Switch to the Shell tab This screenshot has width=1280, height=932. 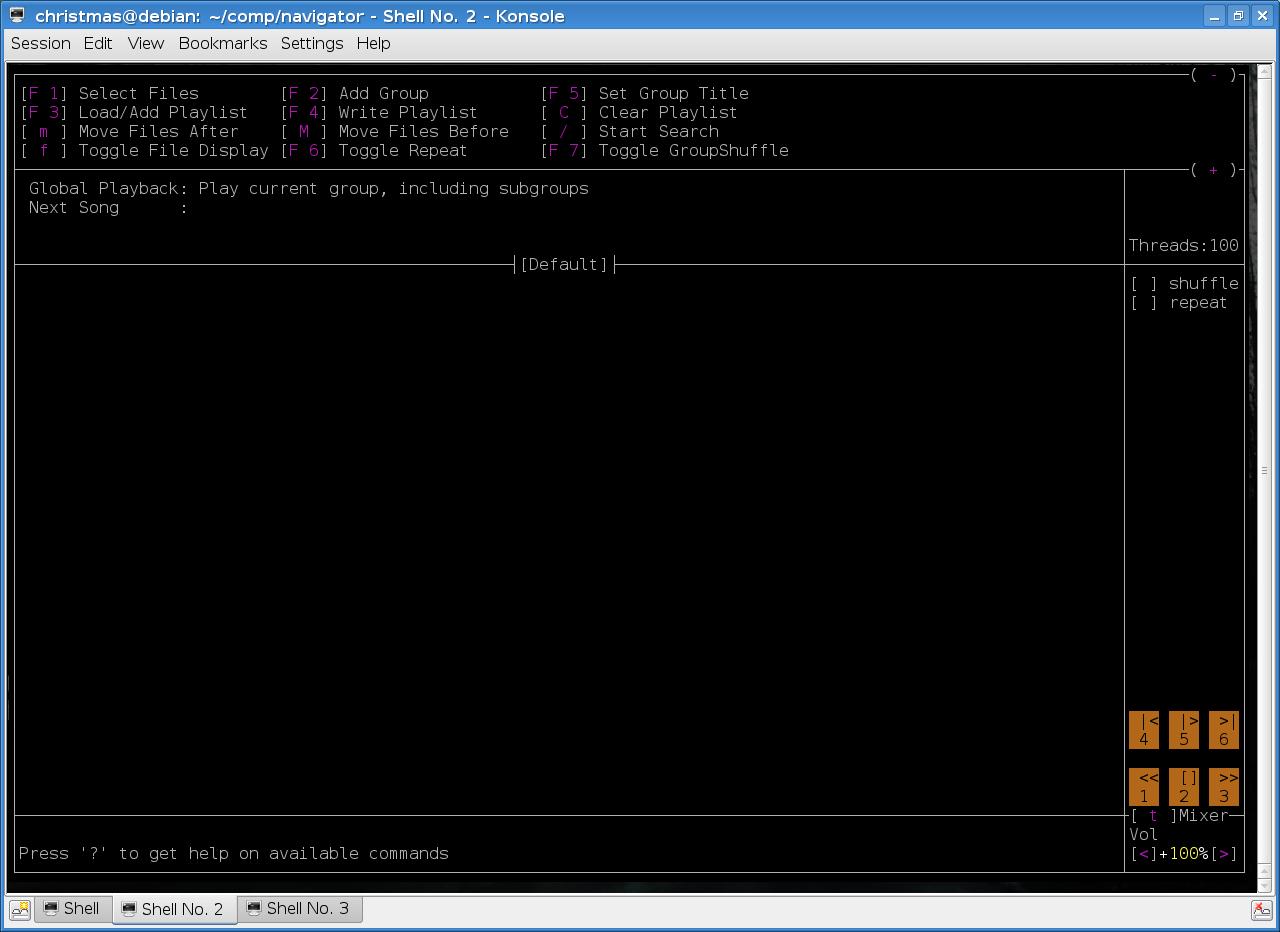point(72,908)
